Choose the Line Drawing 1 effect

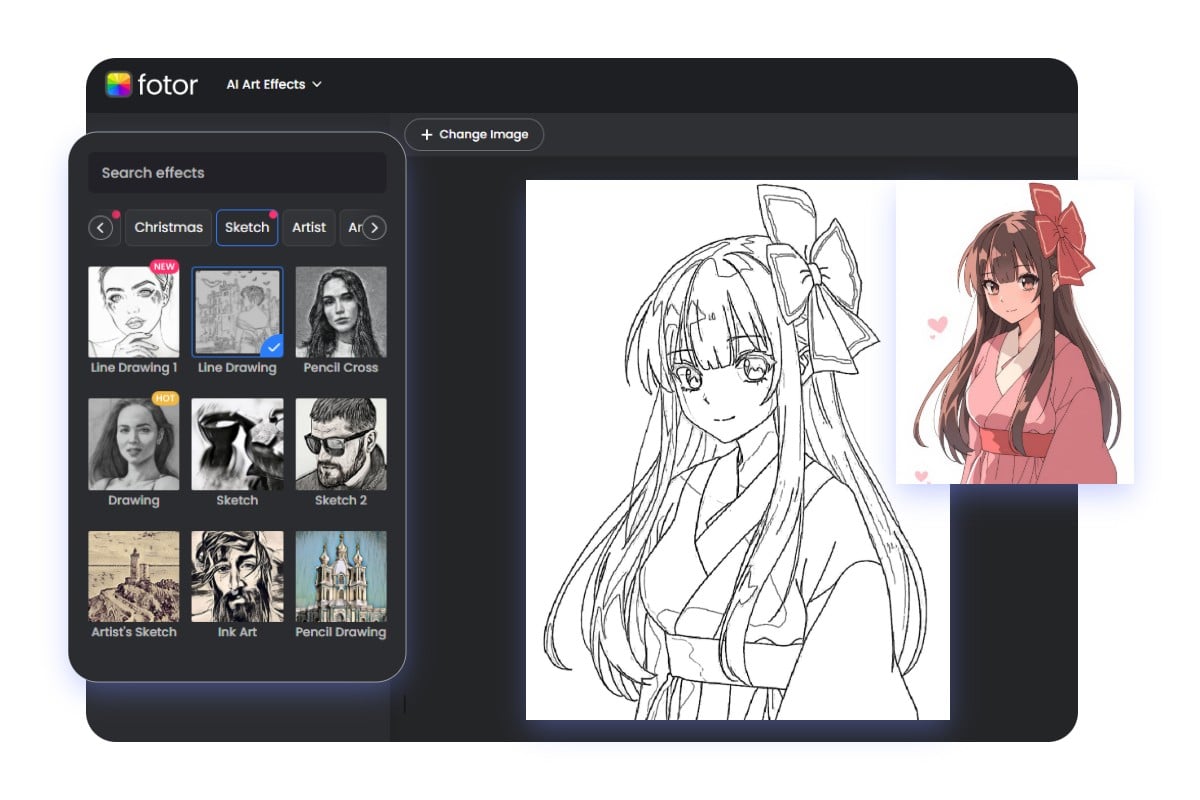click(133, 312)
